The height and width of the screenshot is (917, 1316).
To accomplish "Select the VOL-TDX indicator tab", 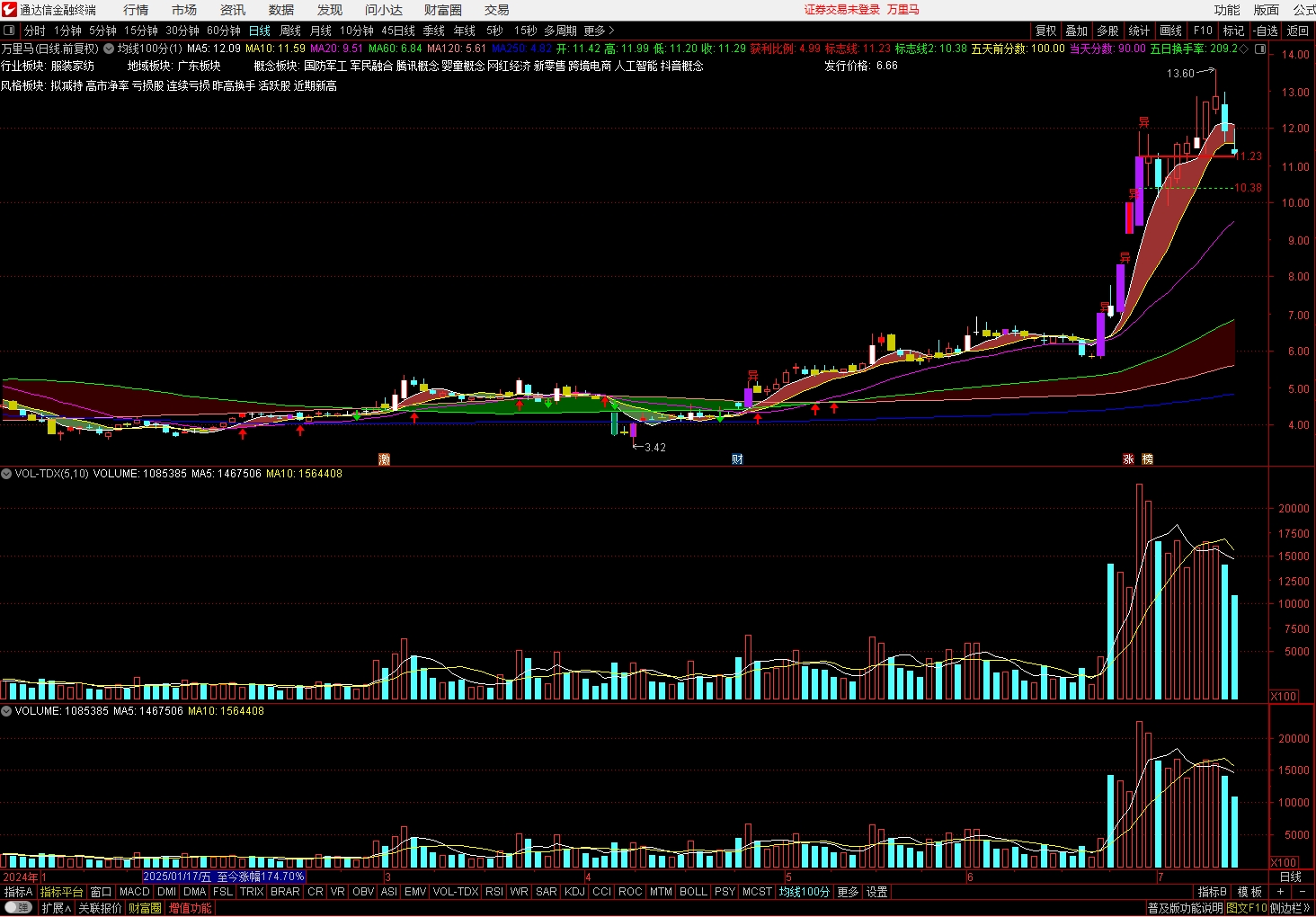I will point(456,892).
